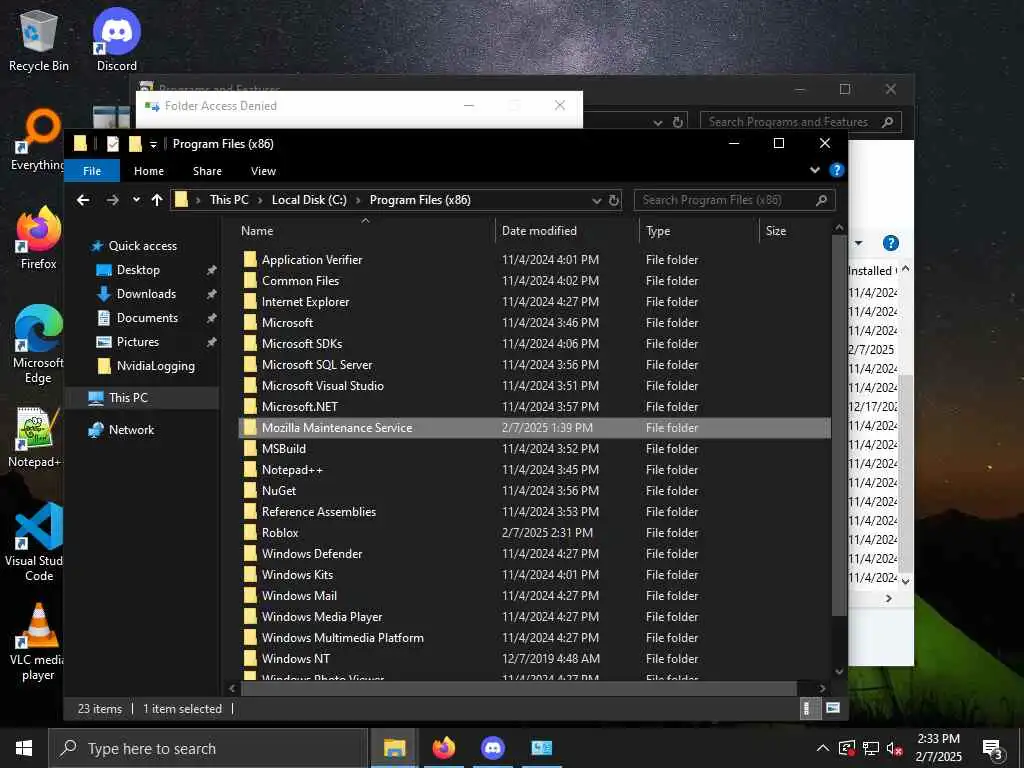Click the file list vertical scrollbar

tap(839, 424)
